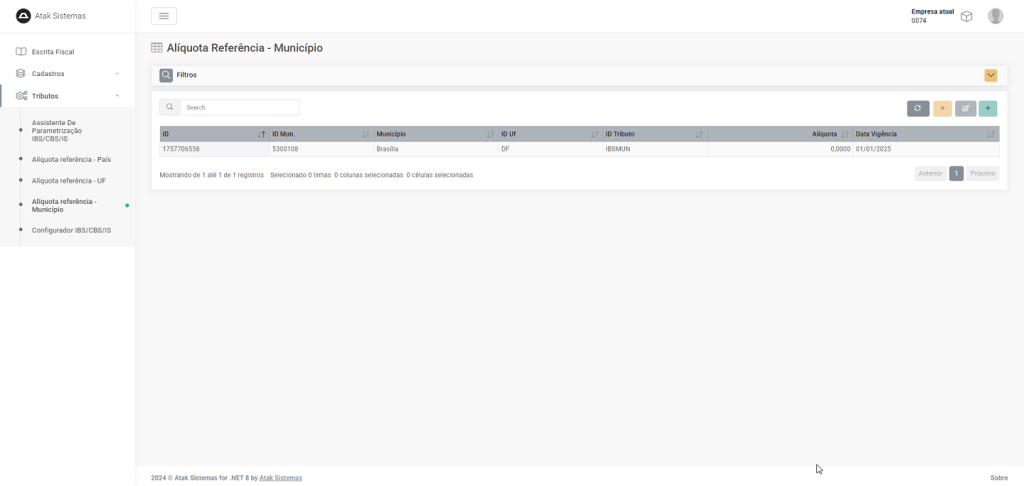Click the Atak Sistemas logo
This screenshot has width=1024, height=486.
click(x=24, y=16)
